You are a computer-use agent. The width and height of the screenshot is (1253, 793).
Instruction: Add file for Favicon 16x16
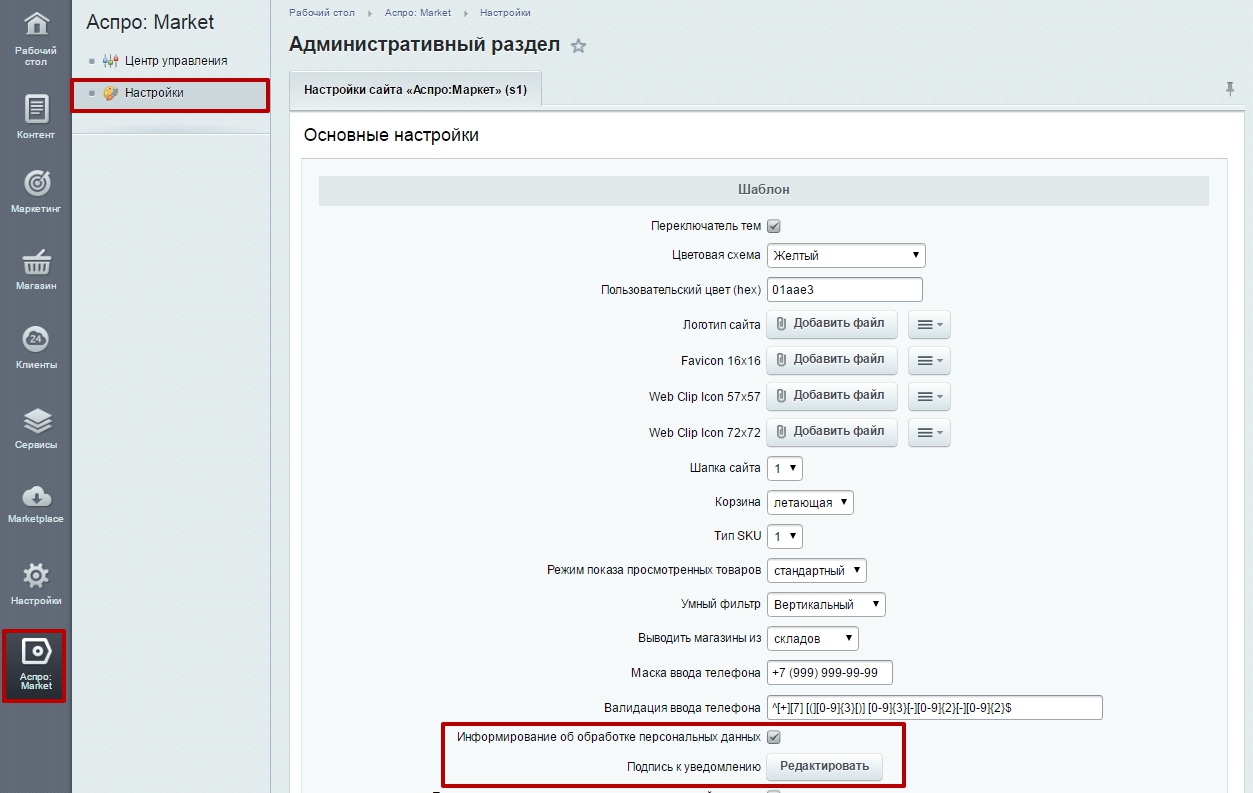pos(832,360)
